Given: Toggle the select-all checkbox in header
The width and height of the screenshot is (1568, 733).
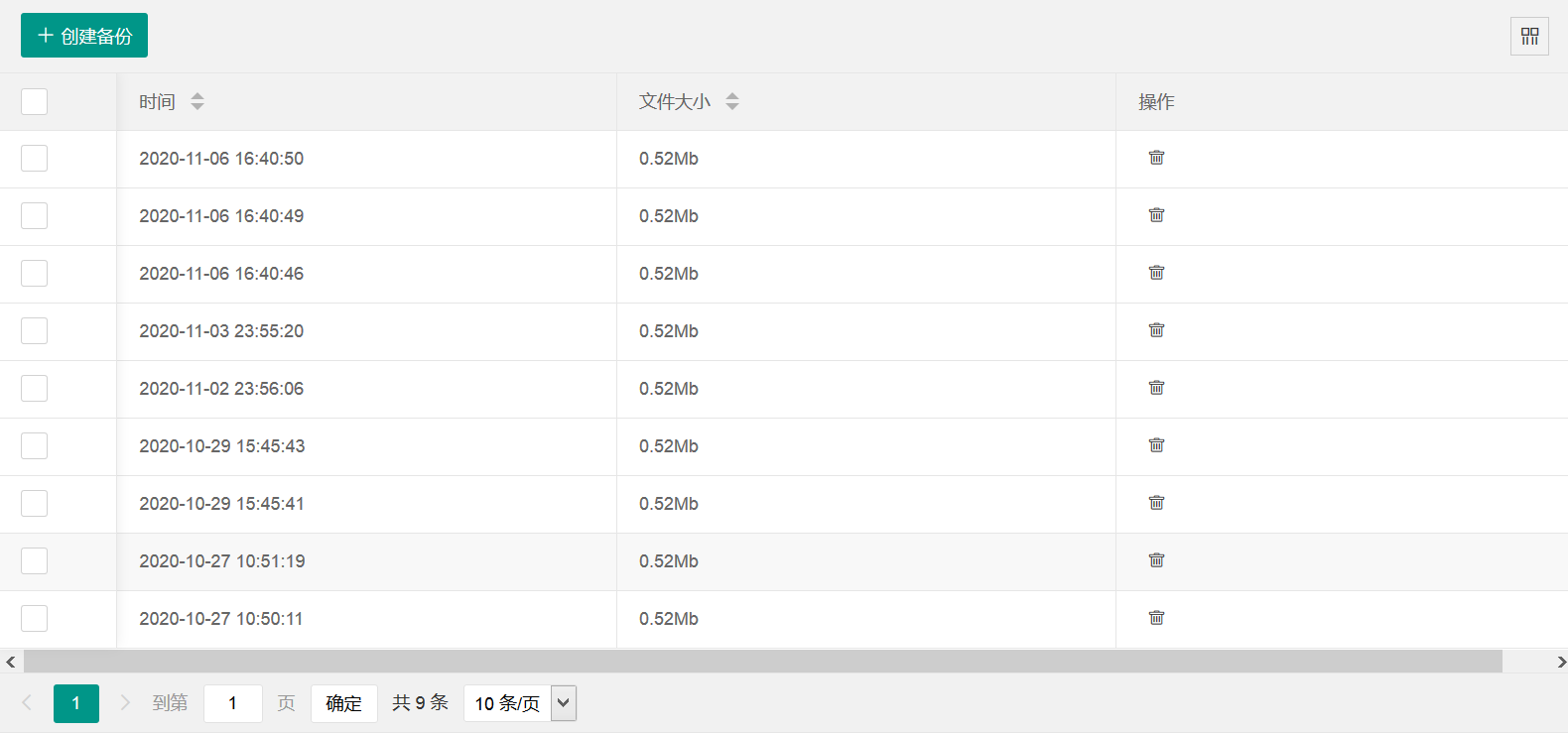Looking at the screenshot, I should [x=35, y=101].
